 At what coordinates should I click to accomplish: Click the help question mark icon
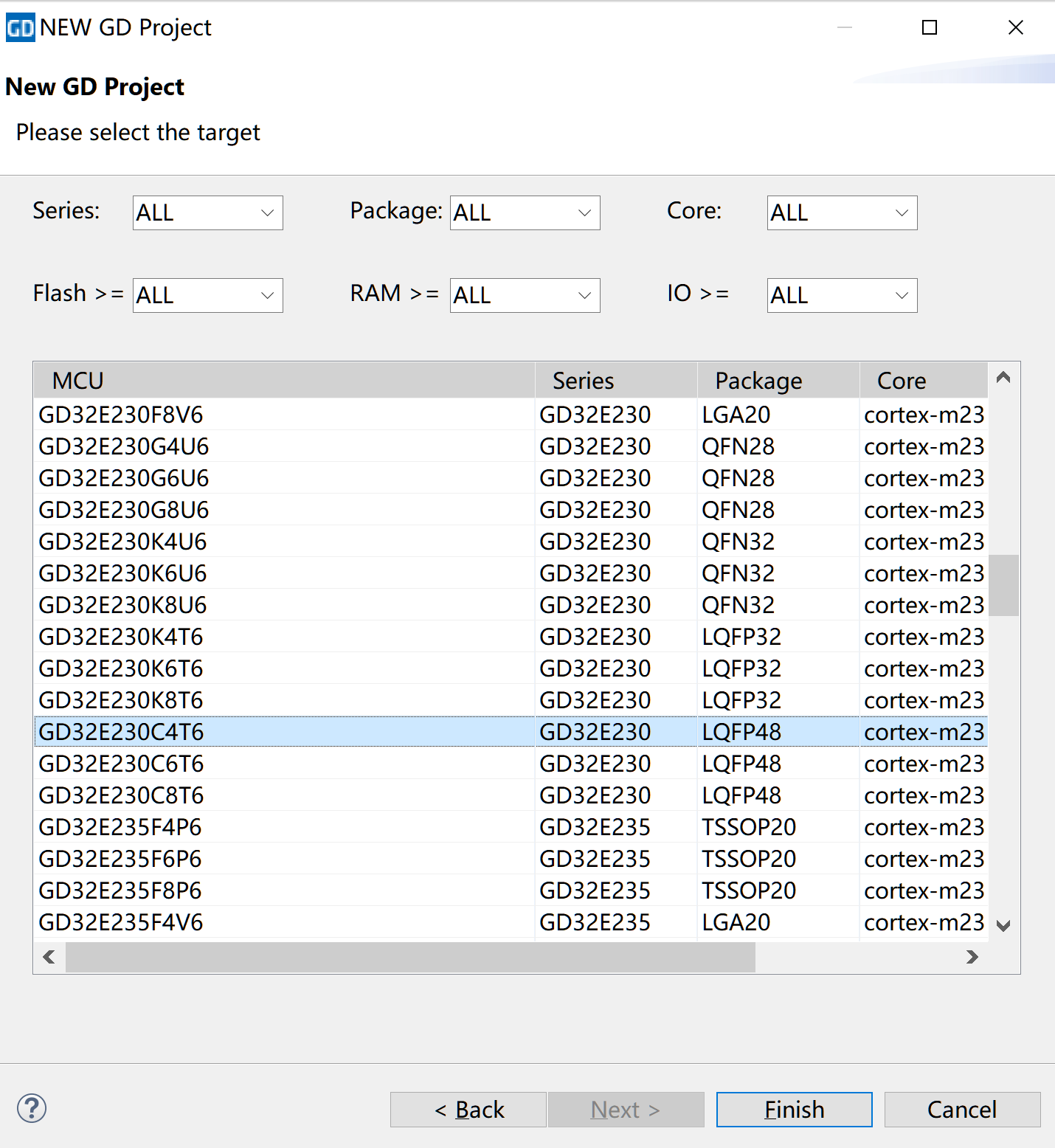tap(32, 1108)
